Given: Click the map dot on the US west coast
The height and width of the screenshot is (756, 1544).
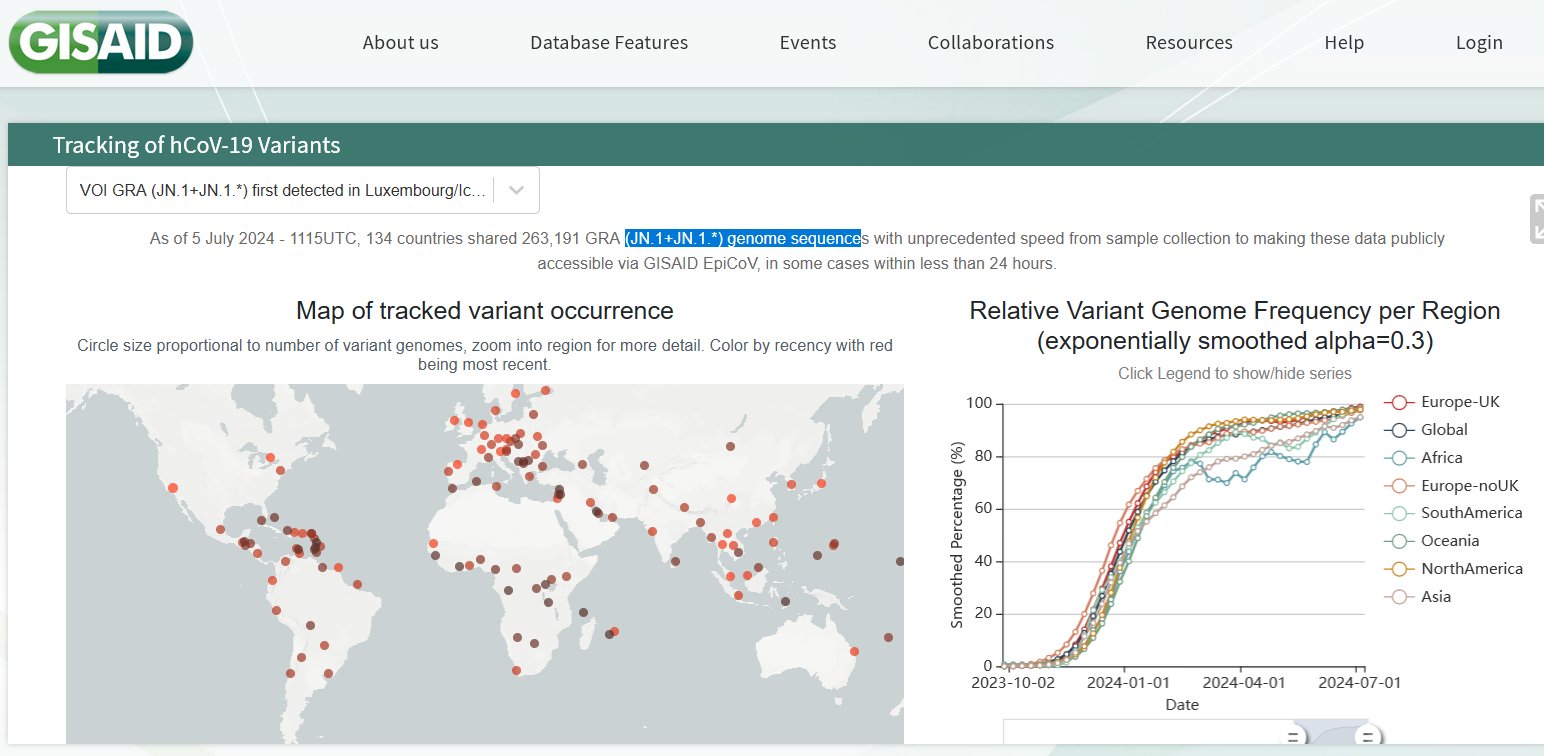Looking at the screenshot, I should (173, 488).
